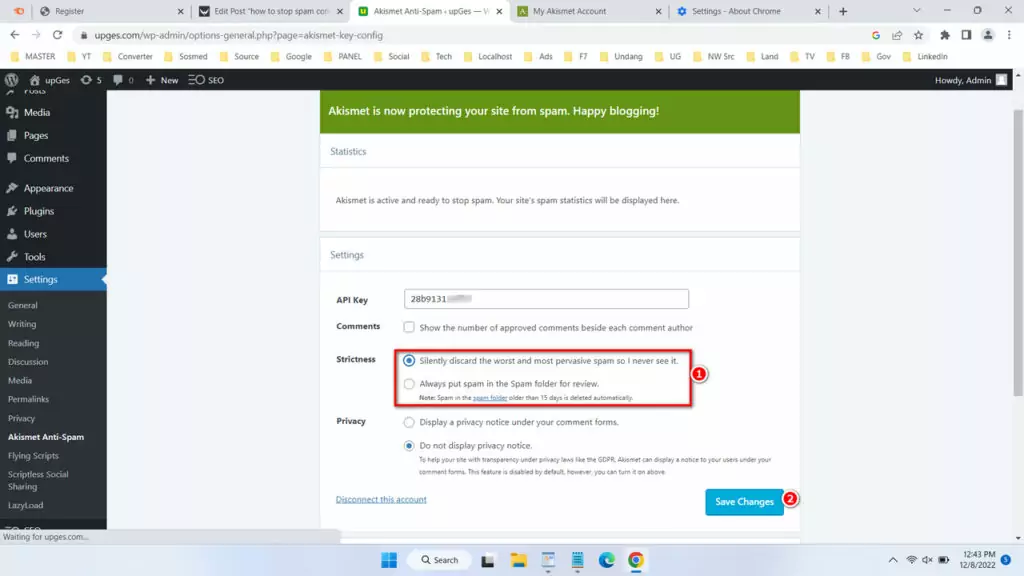Open the '+ New' content menu in admin bar
Image resolution: width=1024 pixels, height=576 pixels.
[x=162, y=80]
